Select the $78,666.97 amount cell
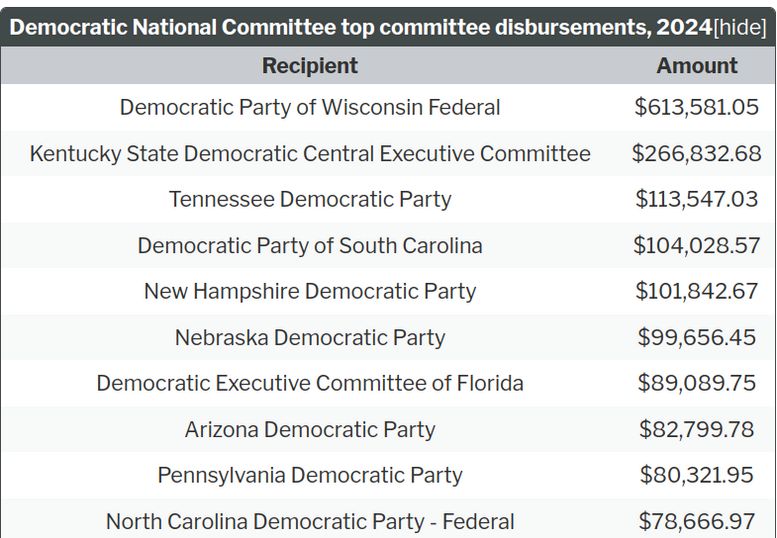This screenshot has width=777, height=538. pos(697,521)
